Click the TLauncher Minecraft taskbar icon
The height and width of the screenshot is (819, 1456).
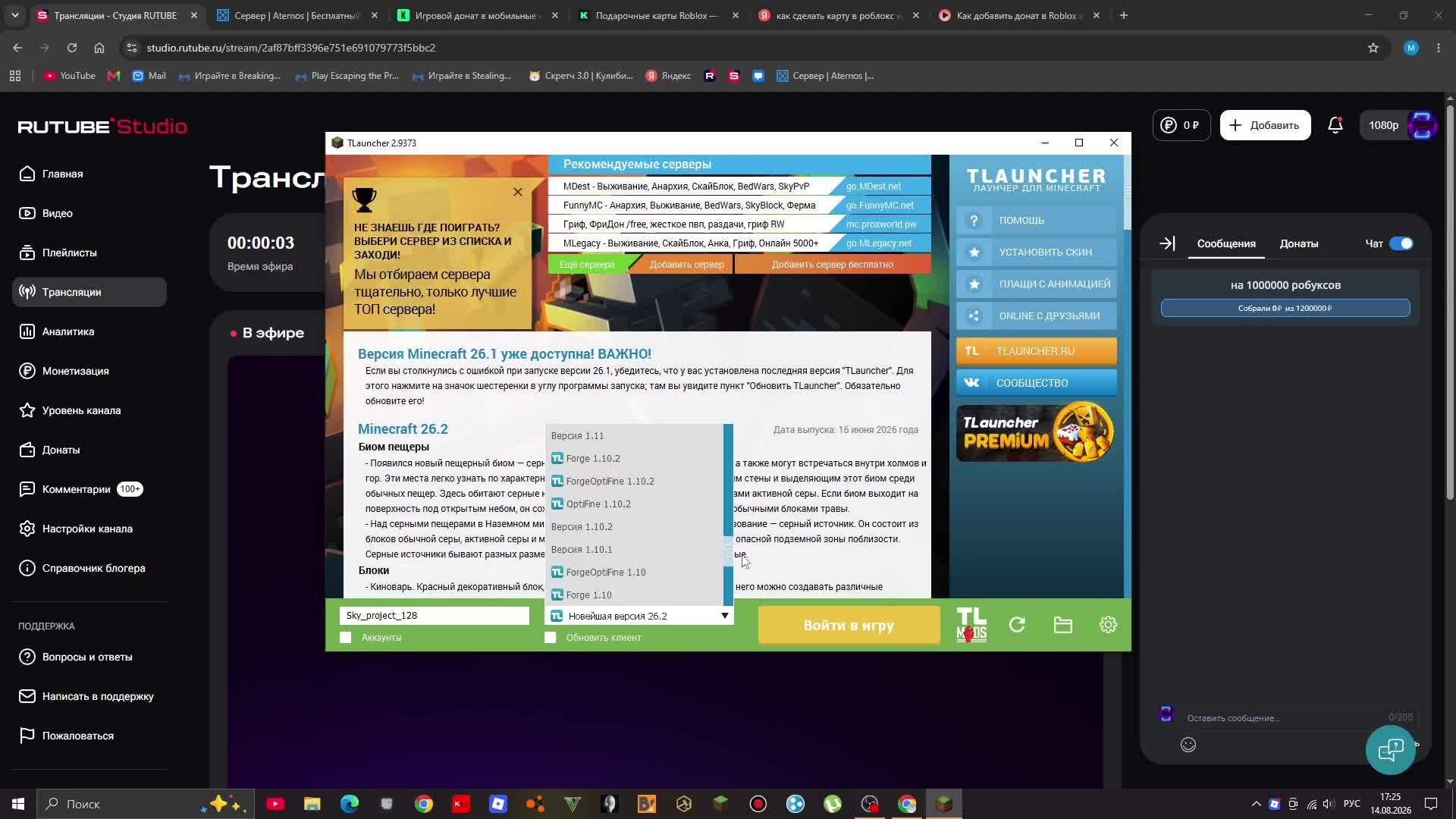(x=944, y=804)
